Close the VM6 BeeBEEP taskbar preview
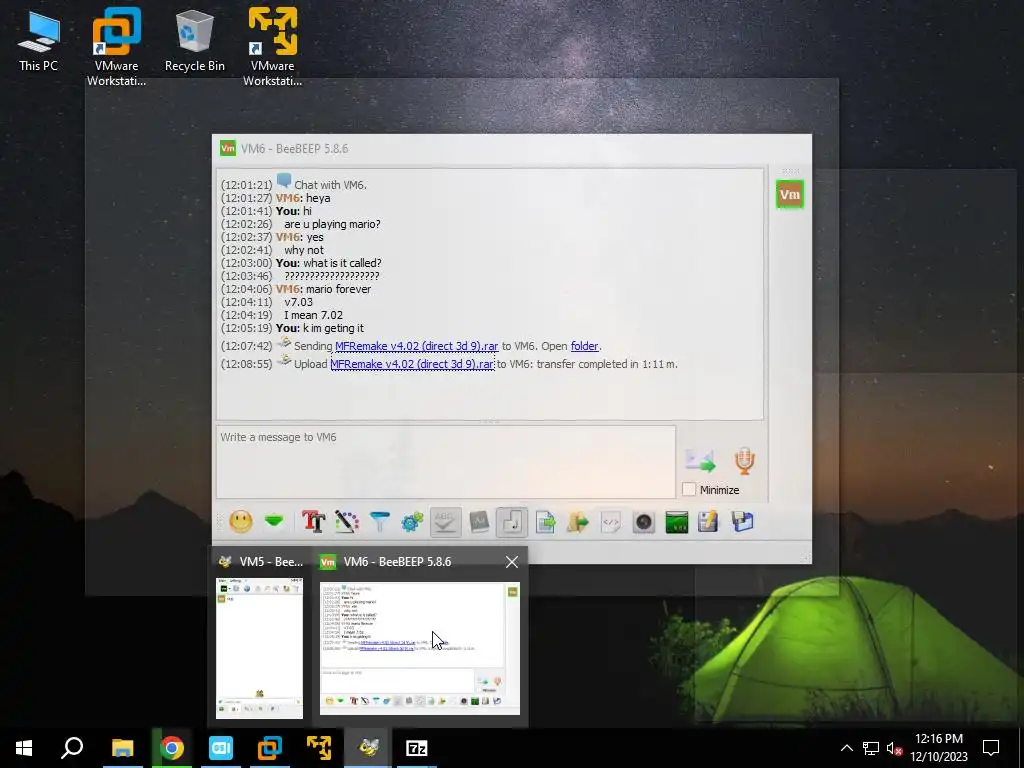This screenshot has height=768, width=1024. pyautogui.click(x=512, y=562)
